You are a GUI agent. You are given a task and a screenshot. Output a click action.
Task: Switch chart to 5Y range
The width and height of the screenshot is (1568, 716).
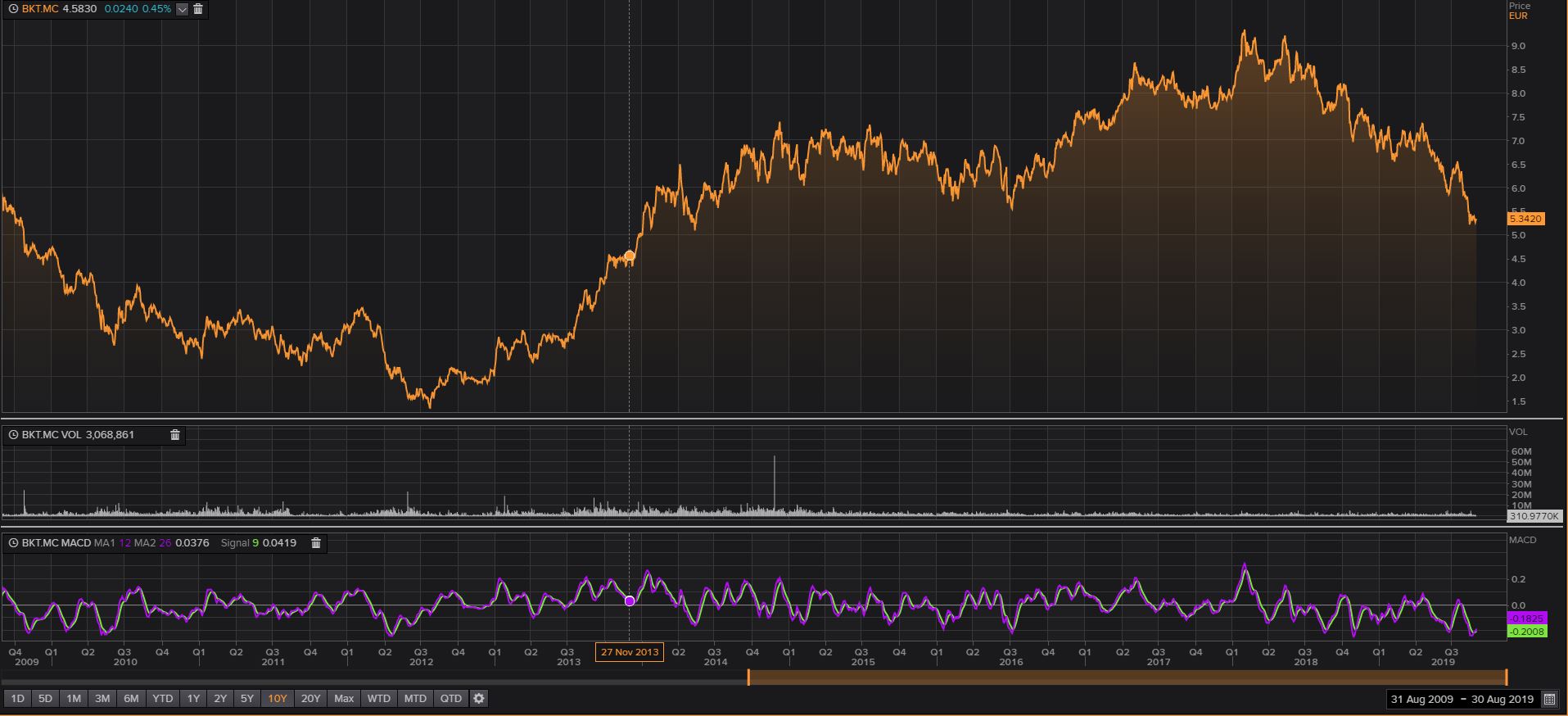tap(246, 699)
